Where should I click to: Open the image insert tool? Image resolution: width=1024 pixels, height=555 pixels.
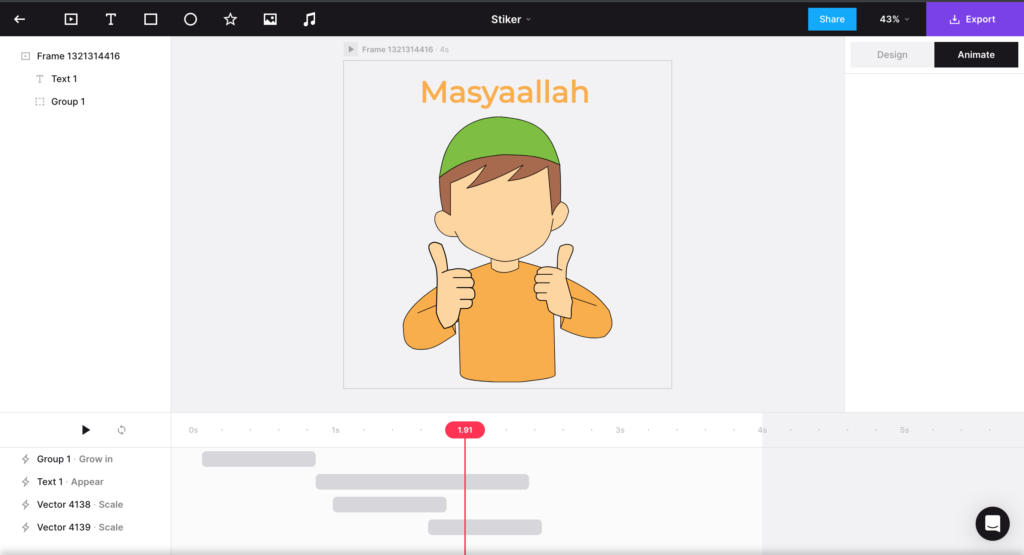(x=270, y=19)
